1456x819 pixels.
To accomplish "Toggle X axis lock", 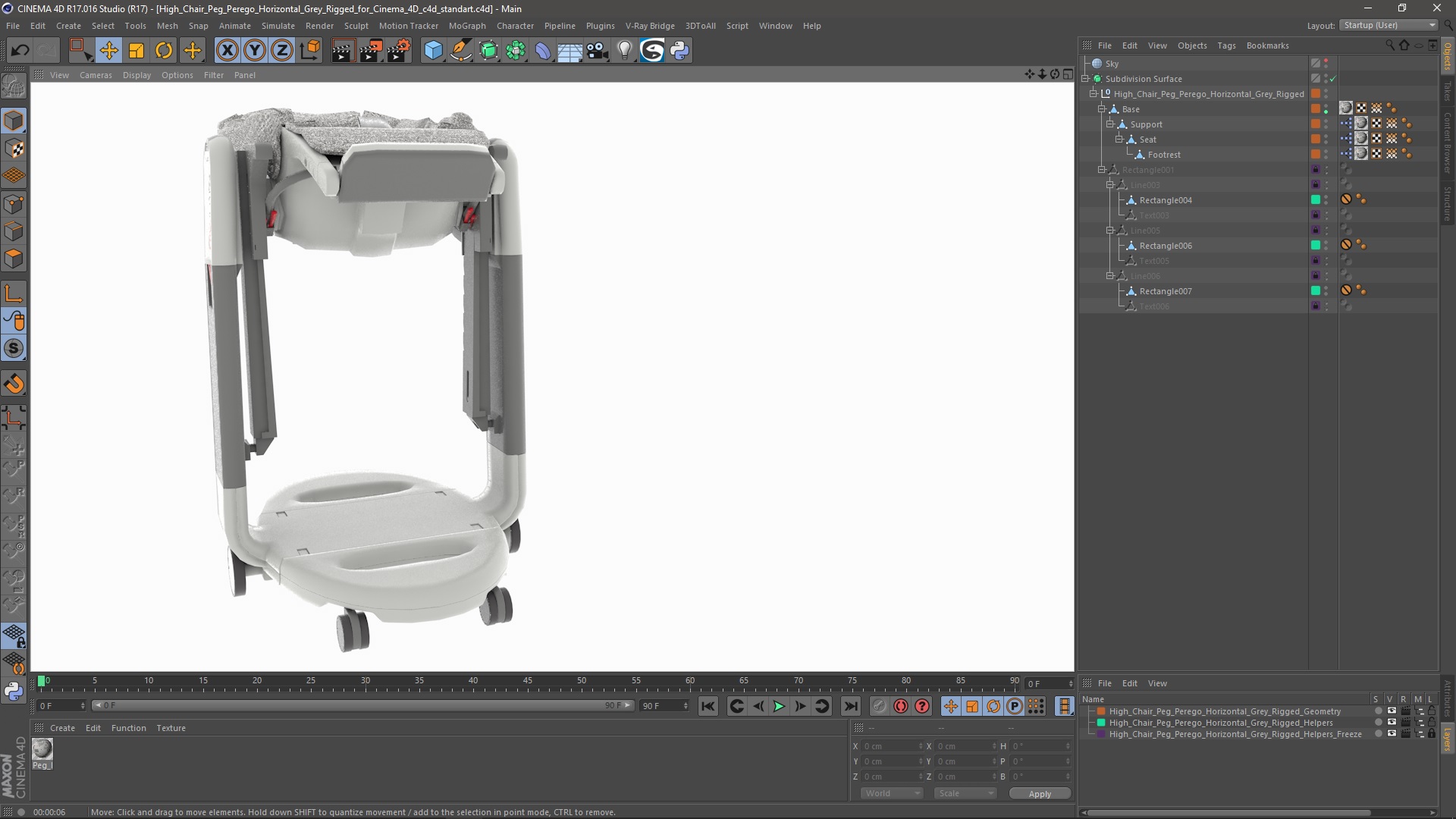I will 227,51.
